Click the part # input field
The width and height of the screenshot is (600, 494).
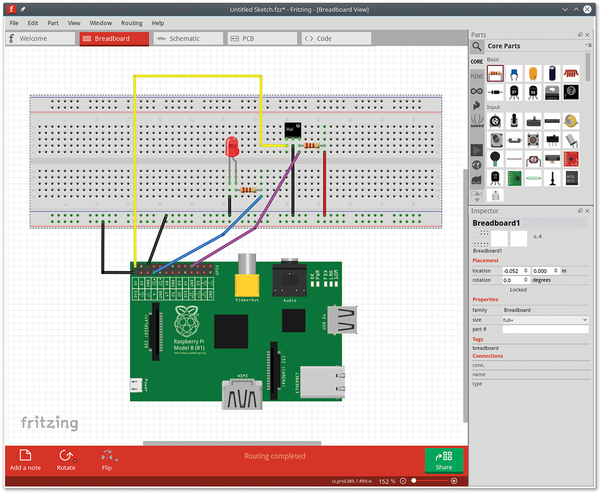pyautogui.click(x=545, y=329)
